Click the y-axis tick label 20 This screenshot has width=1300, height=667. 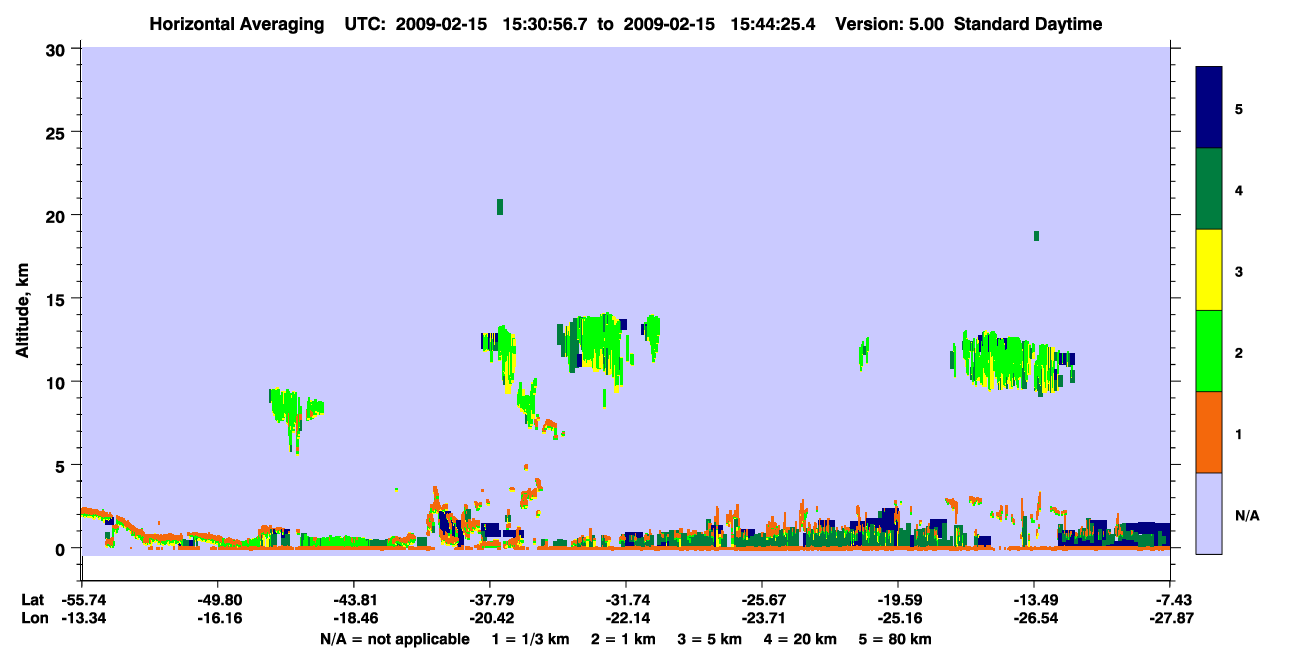tap(57, 215)
